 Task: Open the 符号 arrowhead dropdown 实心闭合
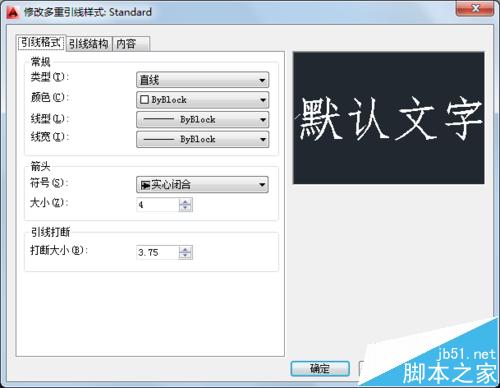pos(202,184)
